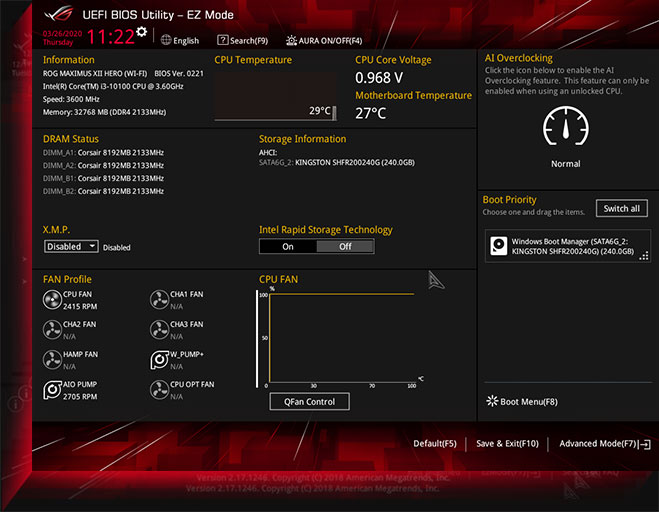This screenshot has height=512, width=659.
Task: Click the 11:22 clock time
Action: [x=111, y=37]
